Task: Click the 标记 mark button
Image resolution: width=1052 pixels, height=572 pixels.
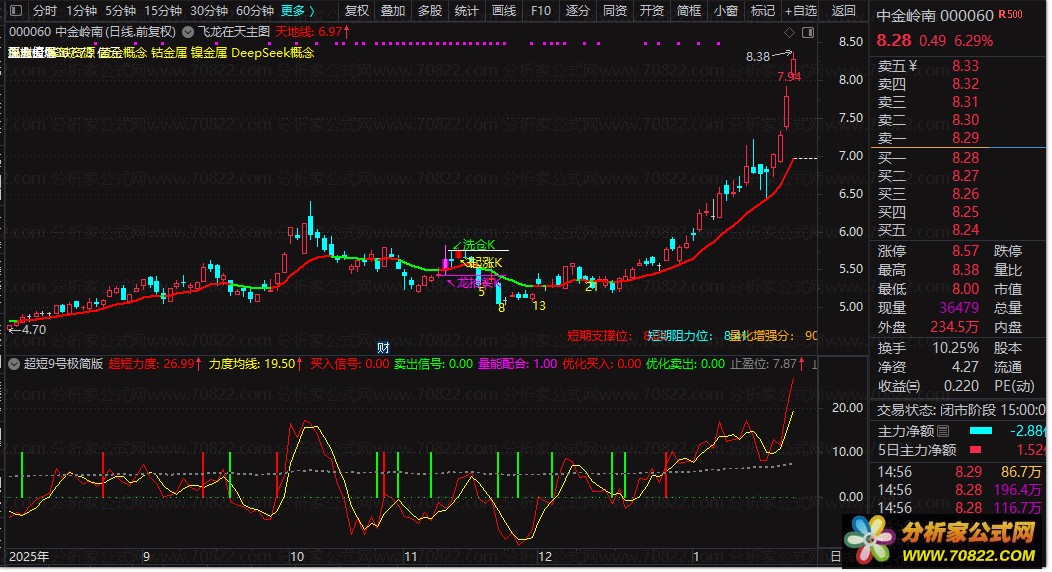Action: click(763, 11)
